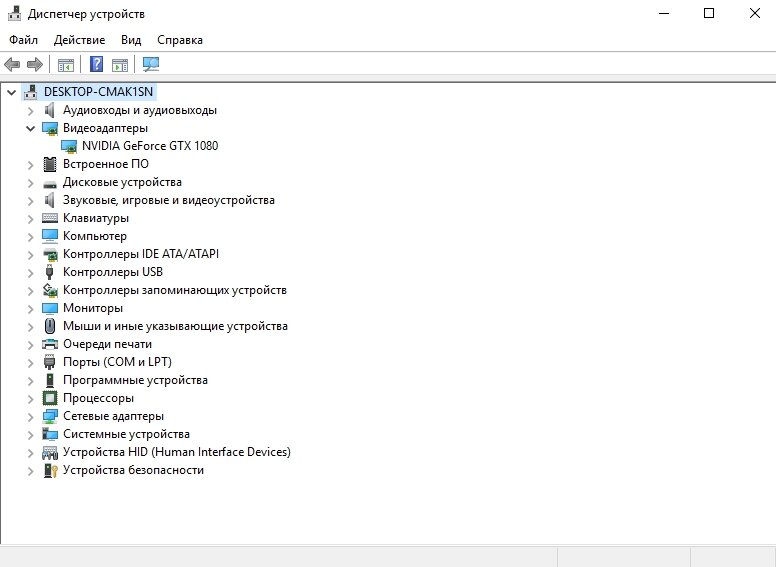Click the Сетевые адаптеры network icon
Viewport: 776px width, 567px height.
coord(50,416)
